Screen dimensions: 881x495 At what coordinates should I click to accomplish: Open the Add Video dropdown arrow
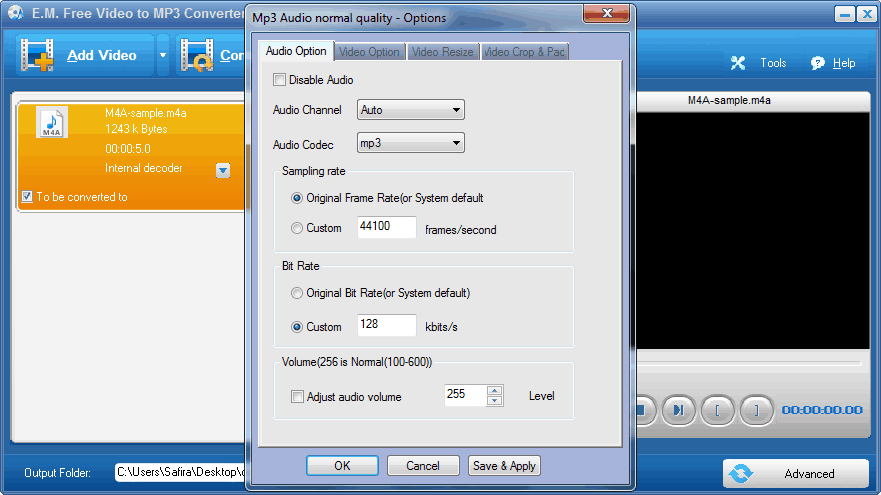(x=163, y=55)
